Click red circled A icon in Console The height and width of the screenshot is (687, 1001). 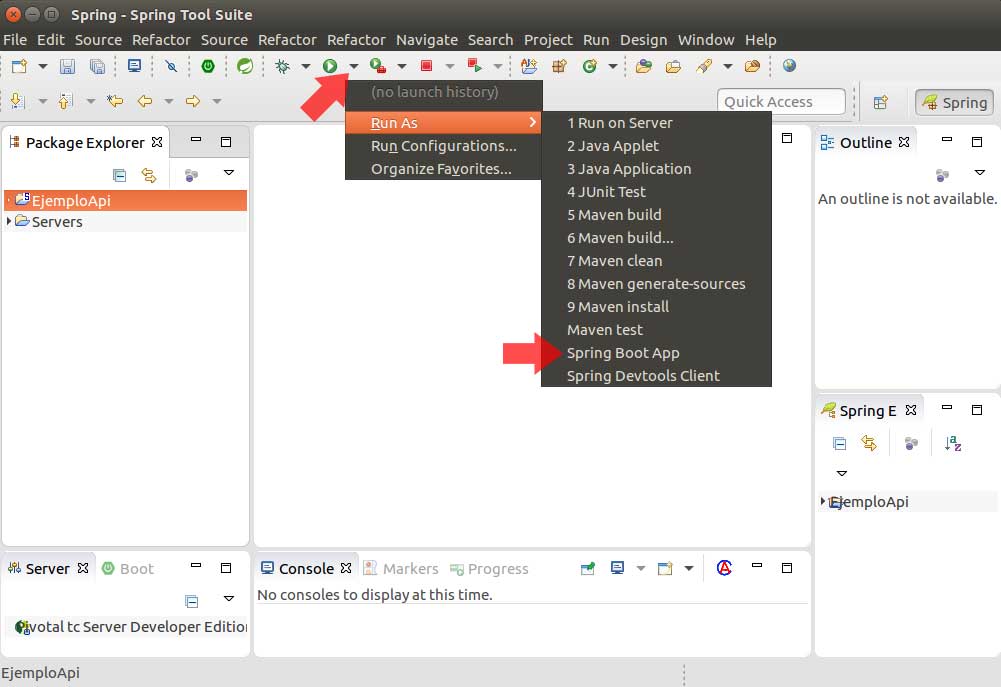[724, 568]
